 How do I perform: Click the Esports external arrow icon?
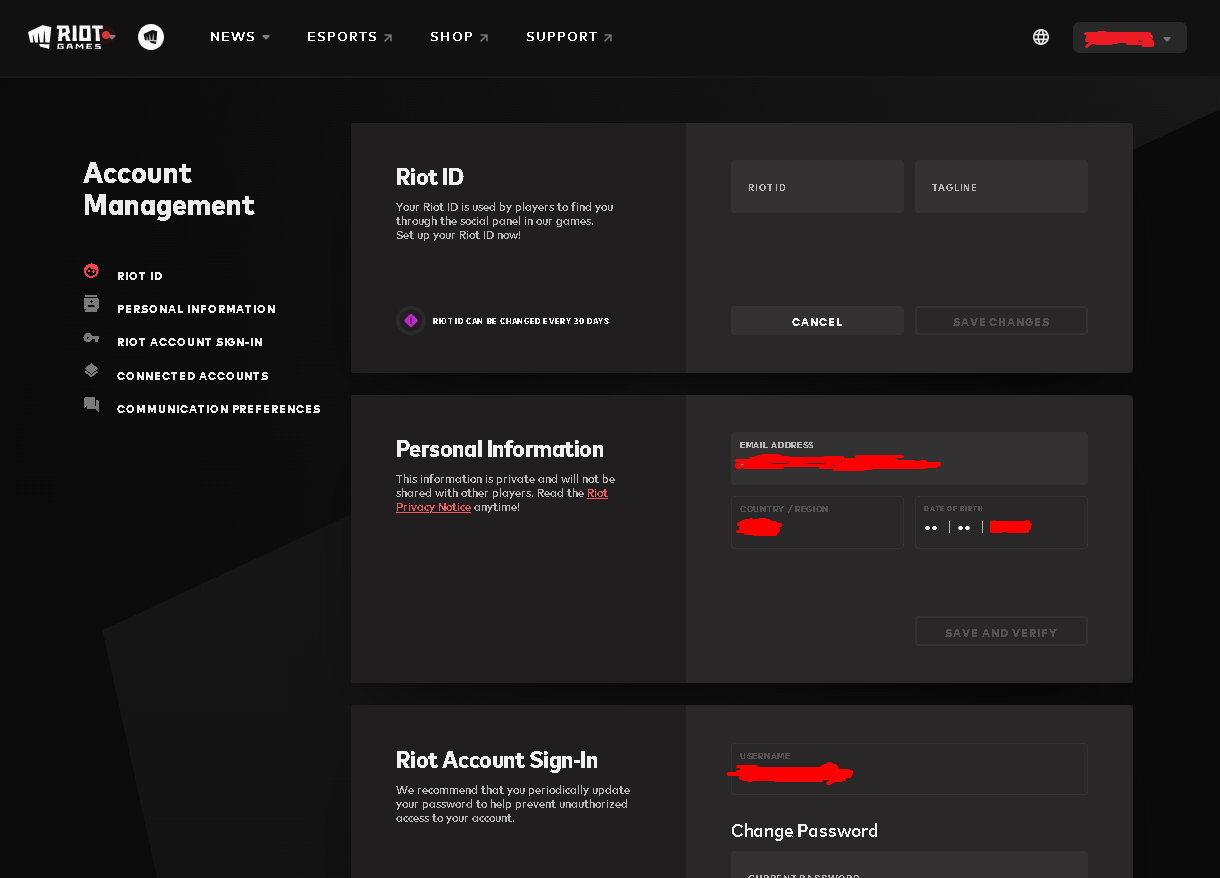coord(388,38)
